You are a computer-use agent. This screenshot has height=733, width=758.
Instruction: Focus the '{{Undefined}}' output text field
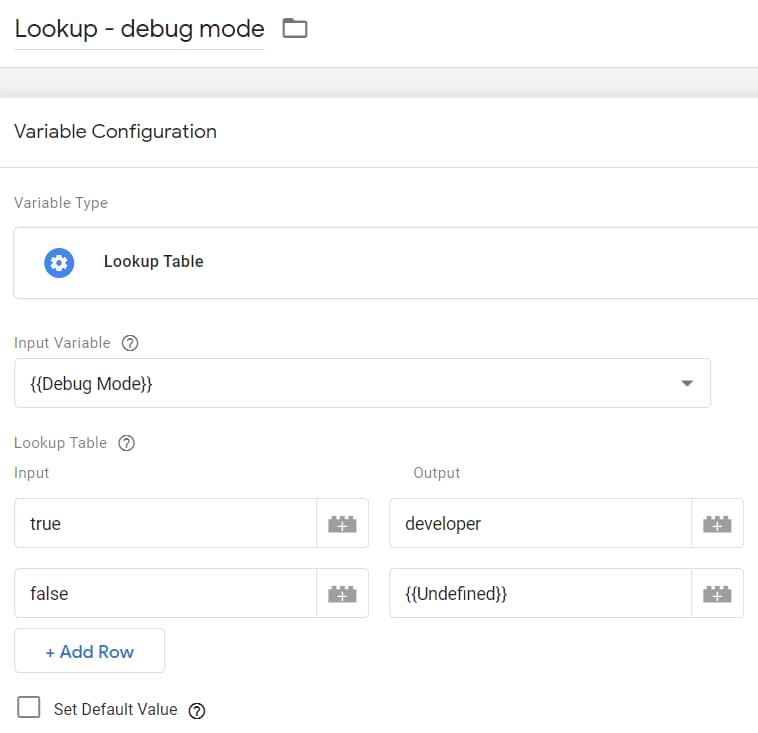[540, 594]
